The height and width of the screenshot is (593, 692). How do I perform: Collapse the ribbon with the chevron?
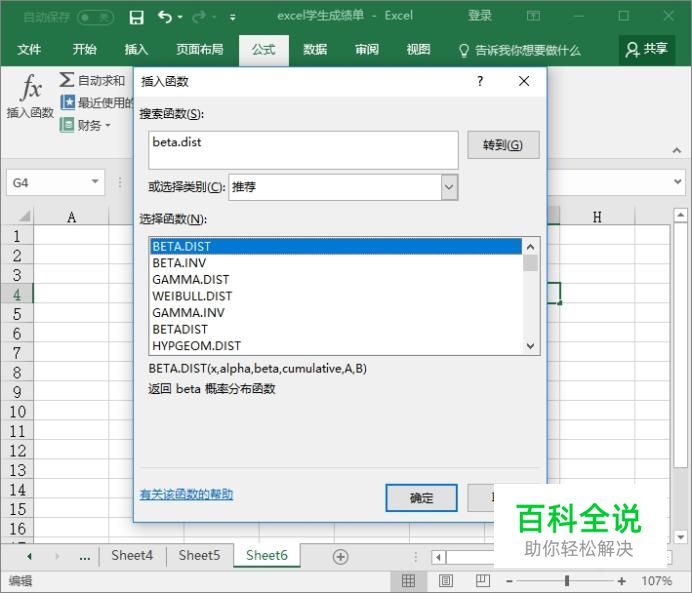[677, 151]
